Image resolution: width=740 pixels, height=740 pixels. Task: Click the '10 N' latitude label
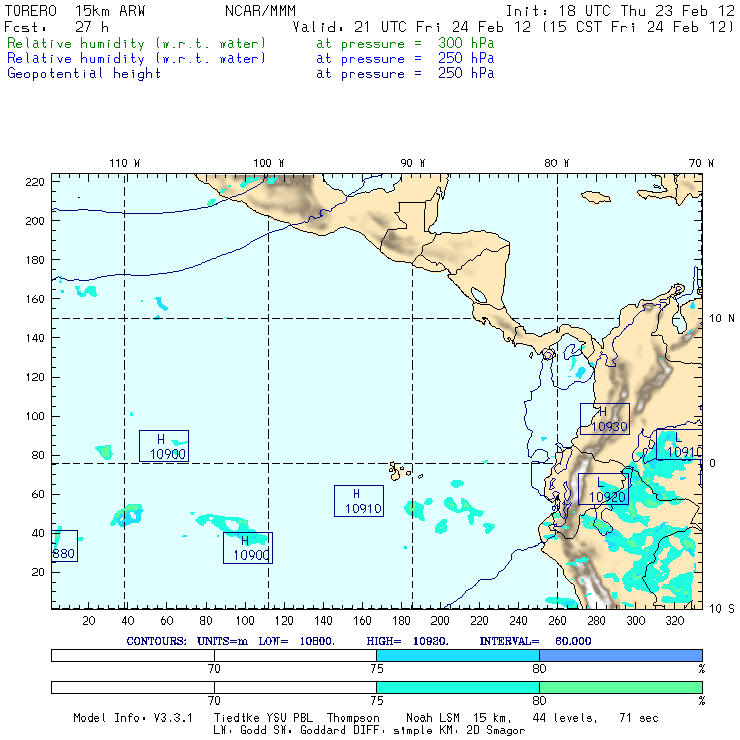pos(722,319)
